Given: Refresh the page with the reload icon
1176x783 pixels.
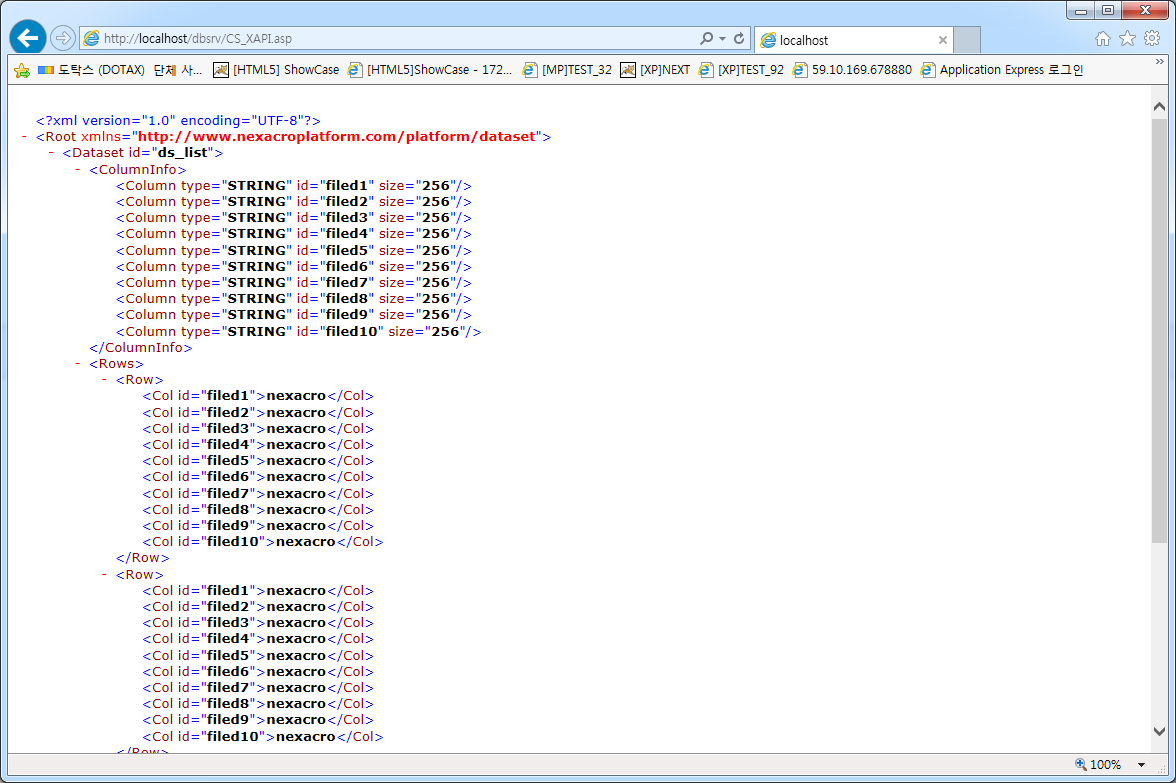Looking at the screenshot, I should 739,38.
